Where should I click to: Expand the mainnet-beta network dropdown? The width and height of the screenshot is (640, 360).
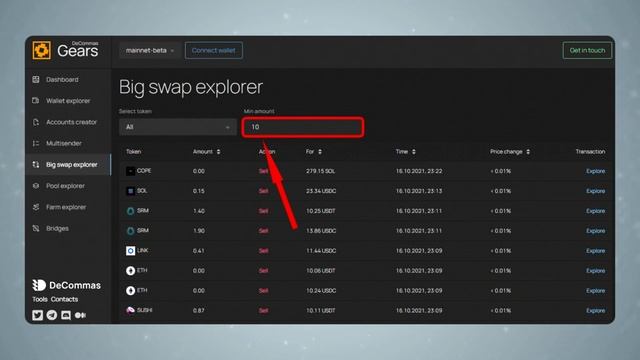coord(150,51)
